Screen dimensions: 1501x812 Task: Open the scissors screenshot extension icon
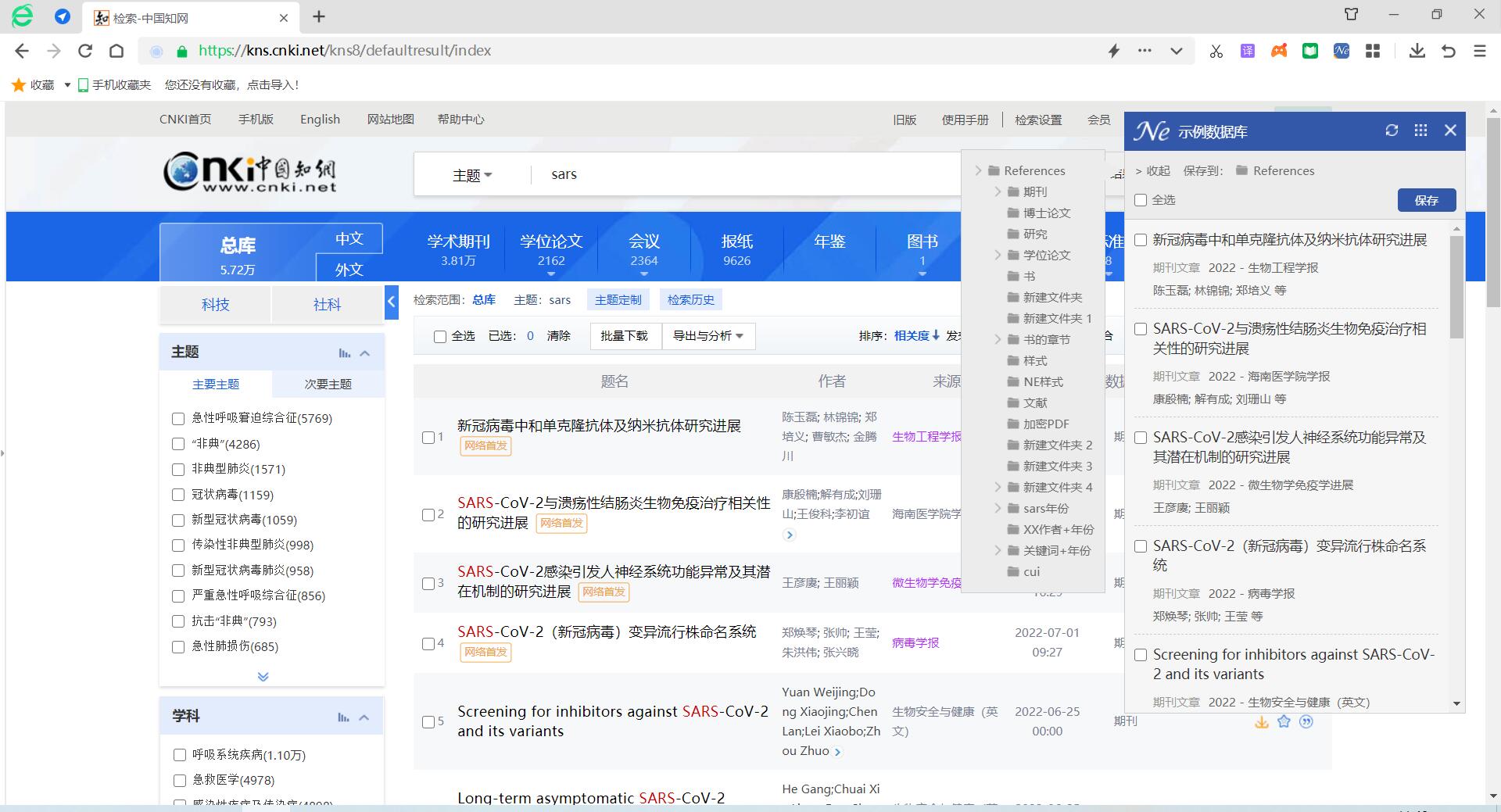tap(1216, 51)
